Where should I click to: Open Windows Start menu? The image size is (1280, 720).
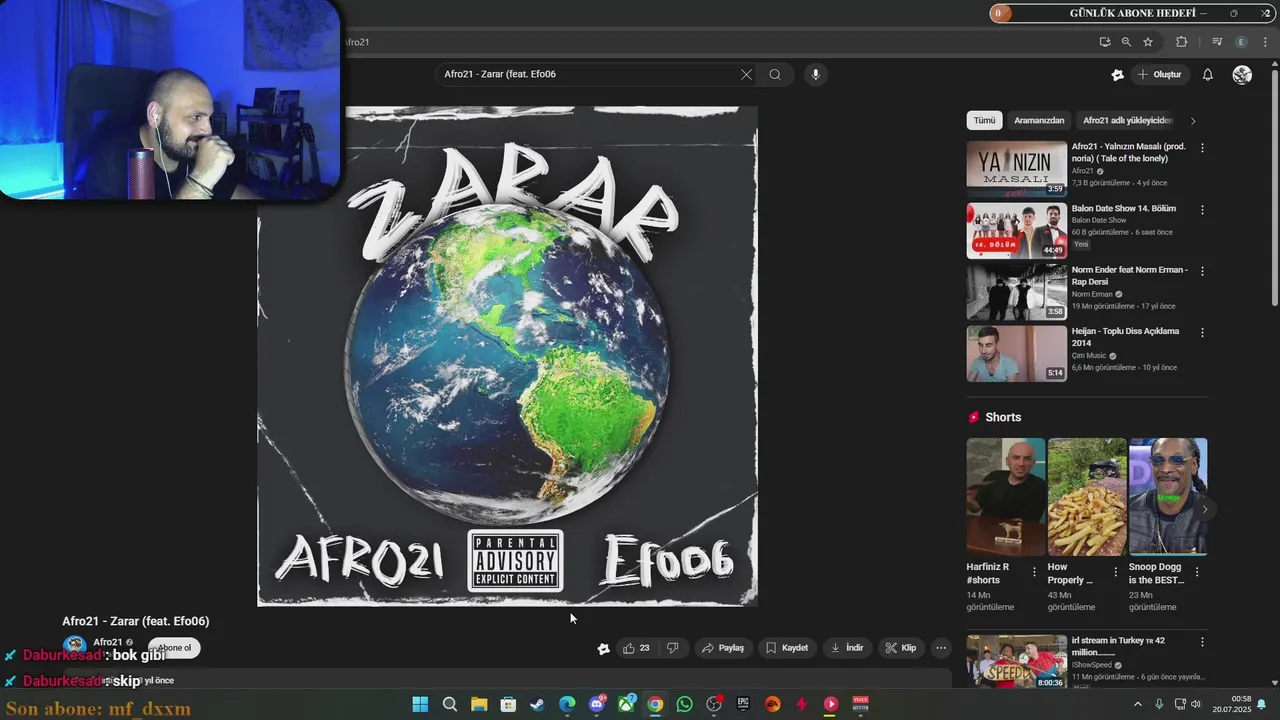tap(420, 704)
